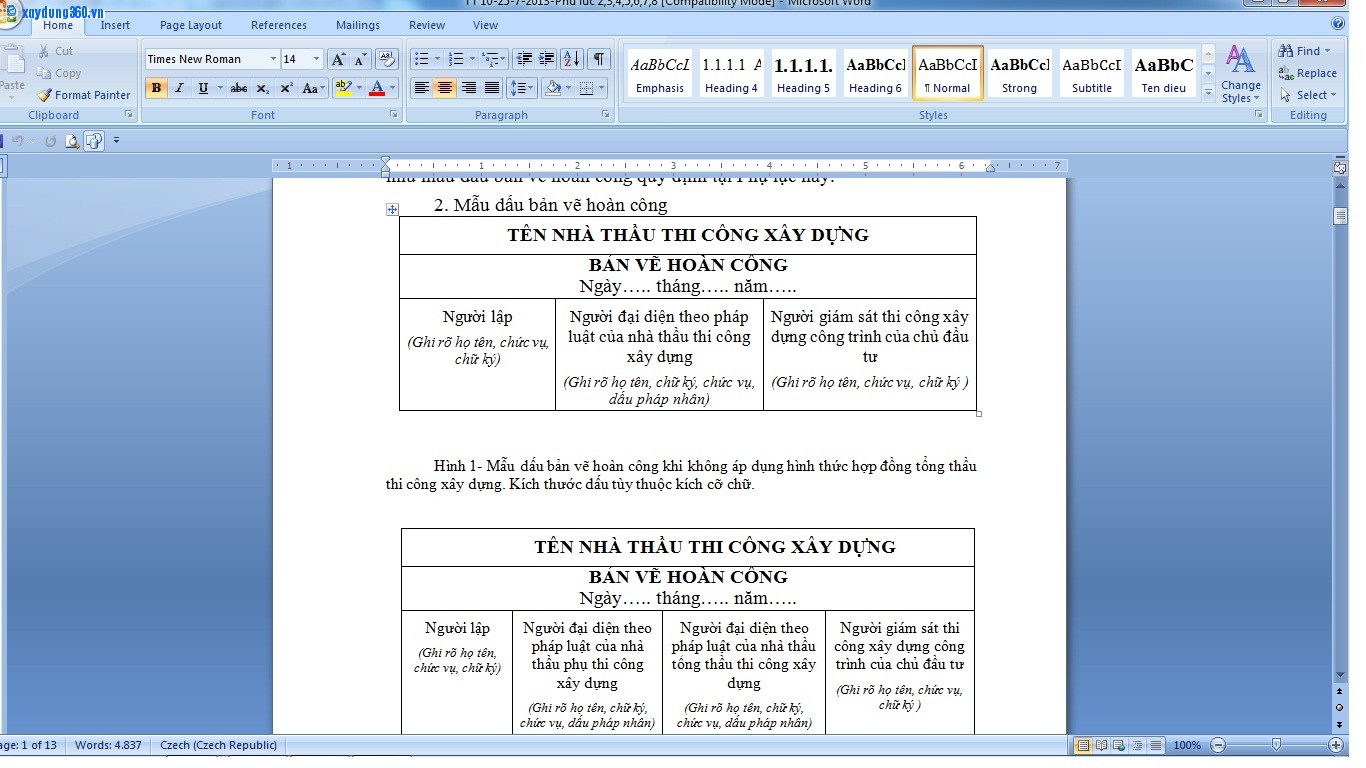Switch to Full Screen Reading view
Viewport: 1366px width, 768px height.
[x=1101, y=745]
